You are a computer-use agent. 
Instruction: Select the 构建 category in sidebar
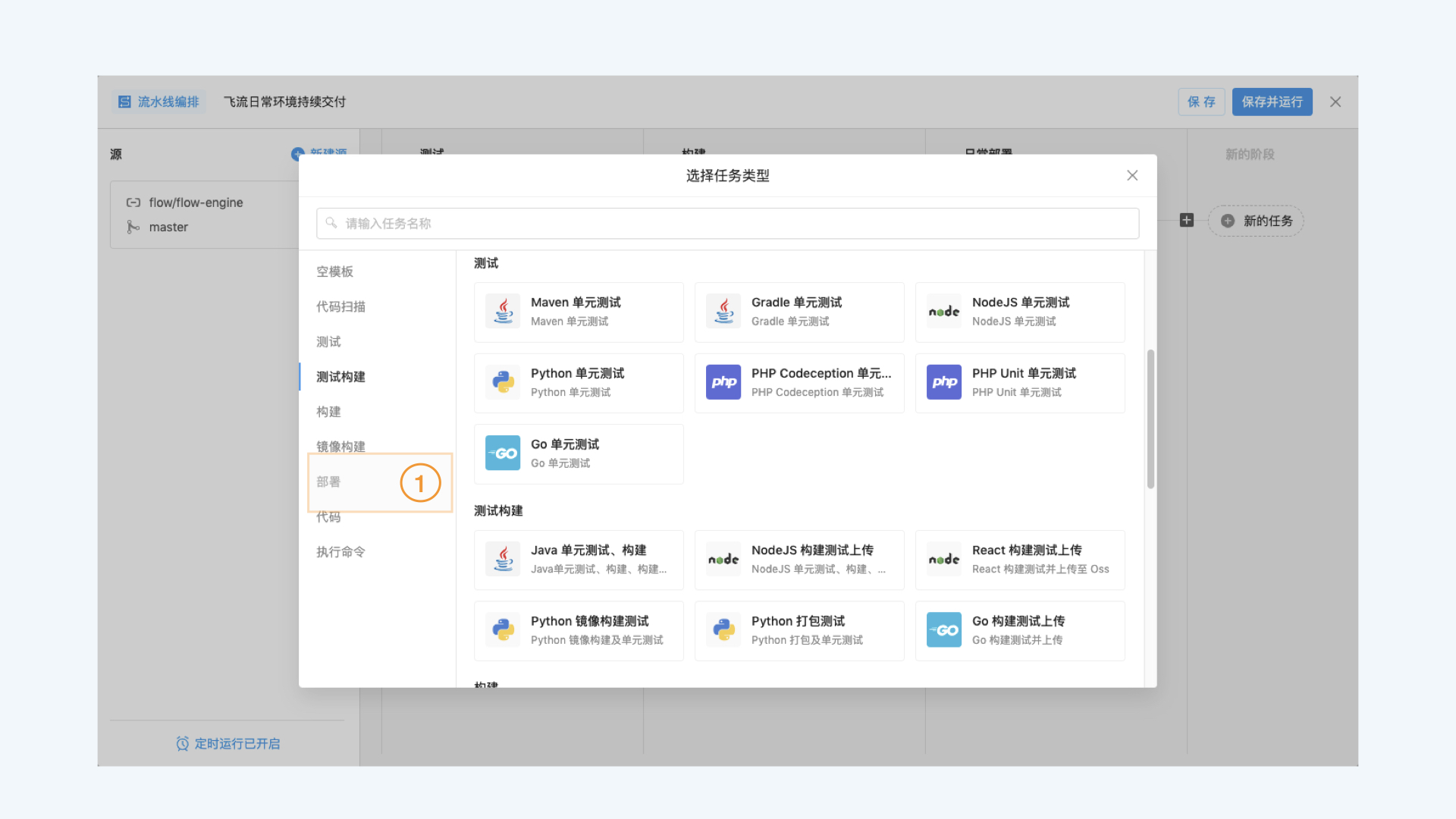[328, 411]
